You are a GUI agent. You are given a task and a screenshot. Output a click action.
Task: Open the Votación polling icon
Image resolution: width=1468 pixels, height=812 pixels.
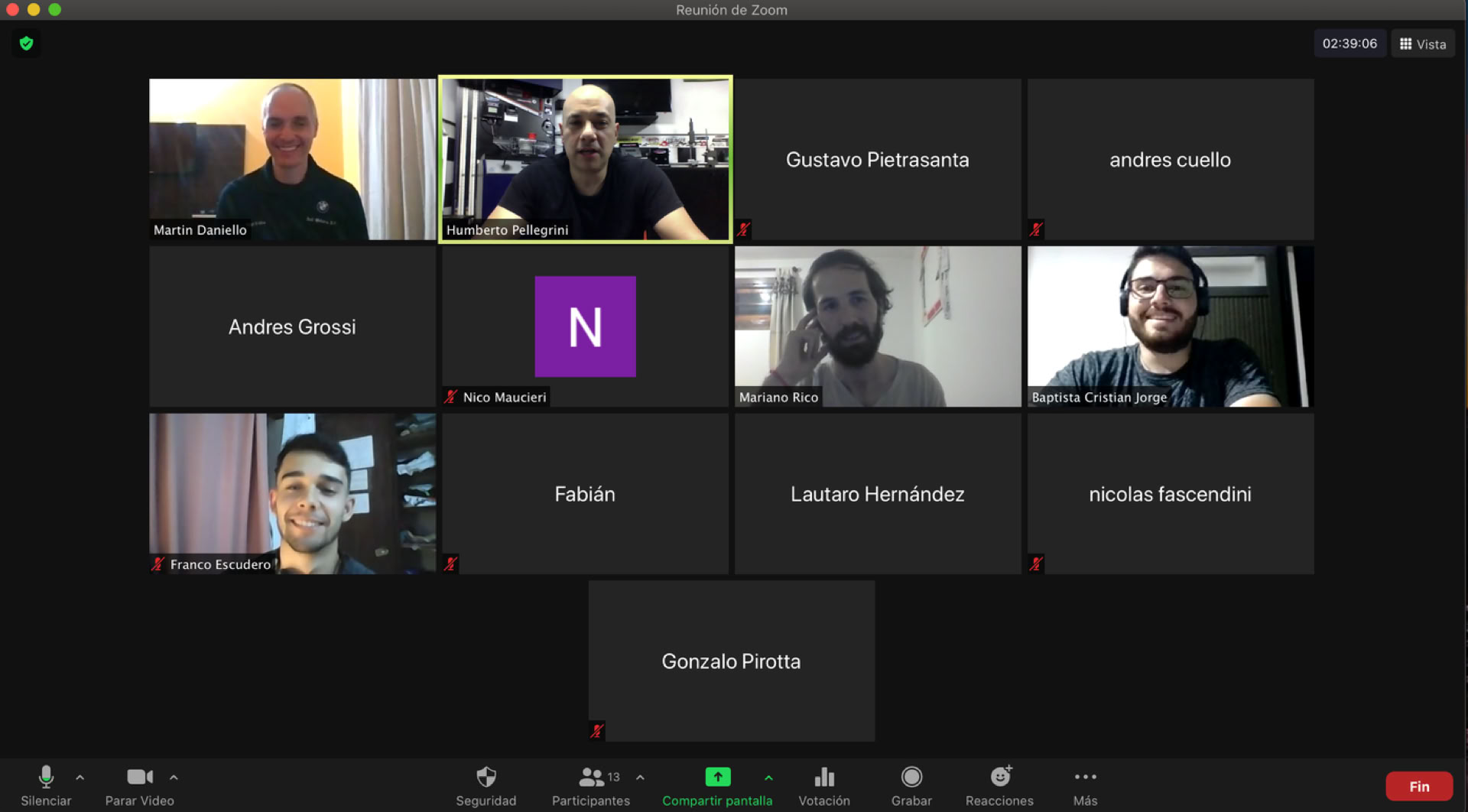[x=823, y=778]
